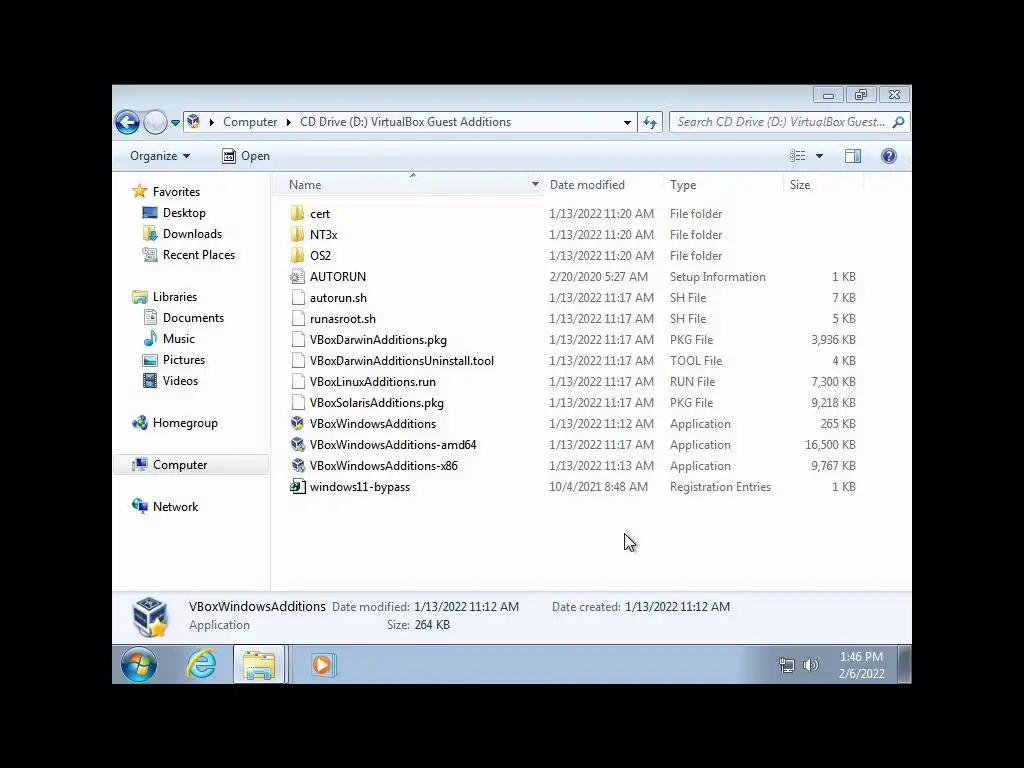Select the VBoxDarwinAdditions.pkg file icon
Viewport: 1024px width, 768px height.
coord(298,340)
